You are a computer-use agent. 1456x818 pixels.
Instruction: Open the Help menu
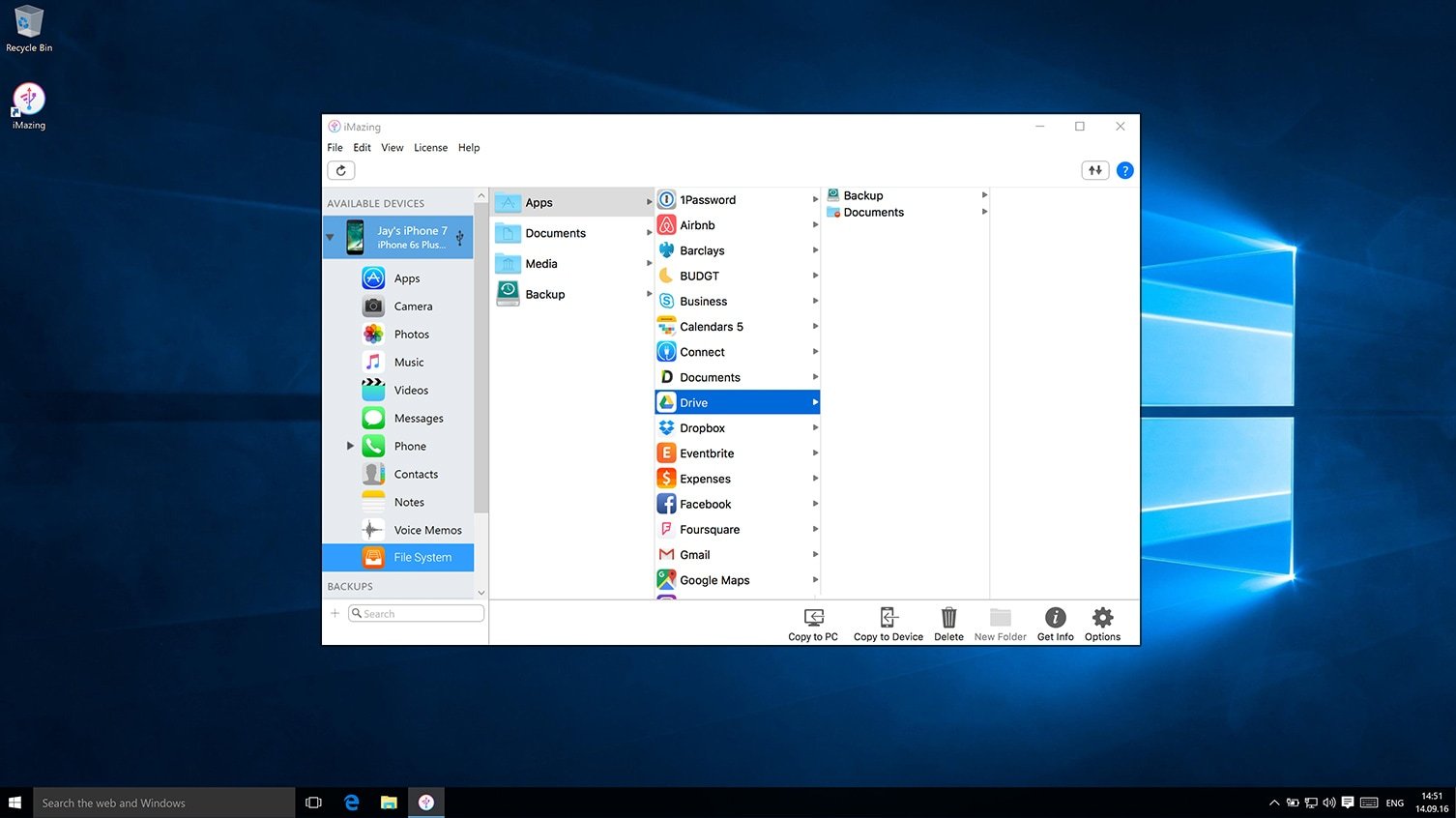pos(469,148)
